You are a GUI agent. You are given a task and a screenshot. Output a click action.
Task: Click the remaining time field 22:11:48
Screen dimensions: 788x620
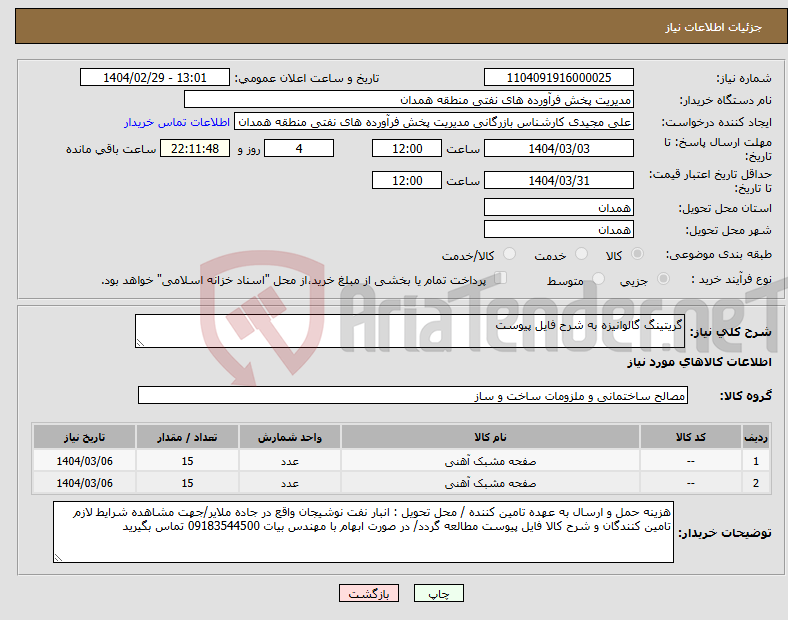click(195, 149)
